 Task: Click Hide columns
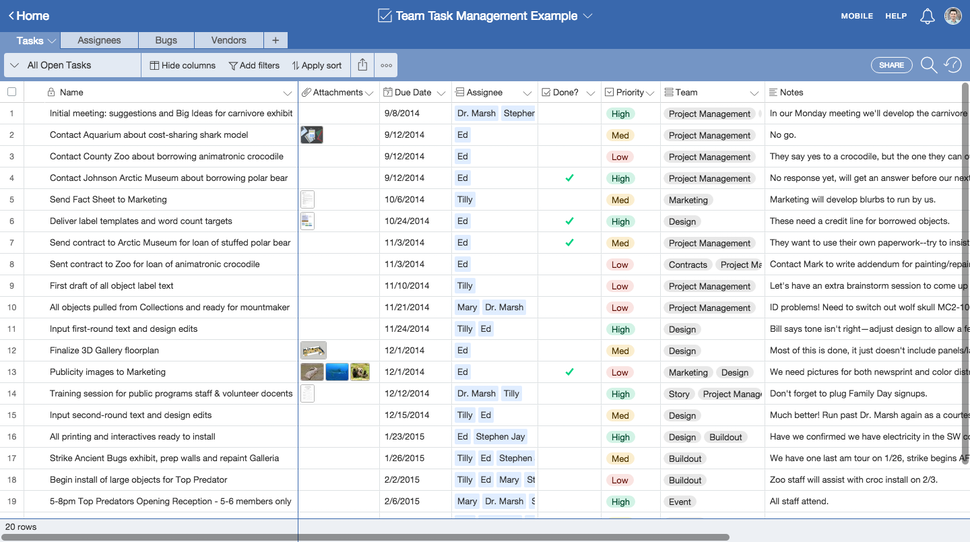click(182, 65)
